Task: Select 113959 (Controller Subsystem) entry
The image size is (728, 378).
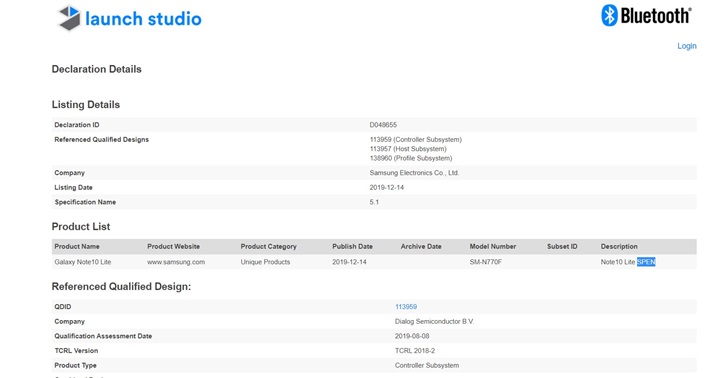Action: tap(416, 139)
